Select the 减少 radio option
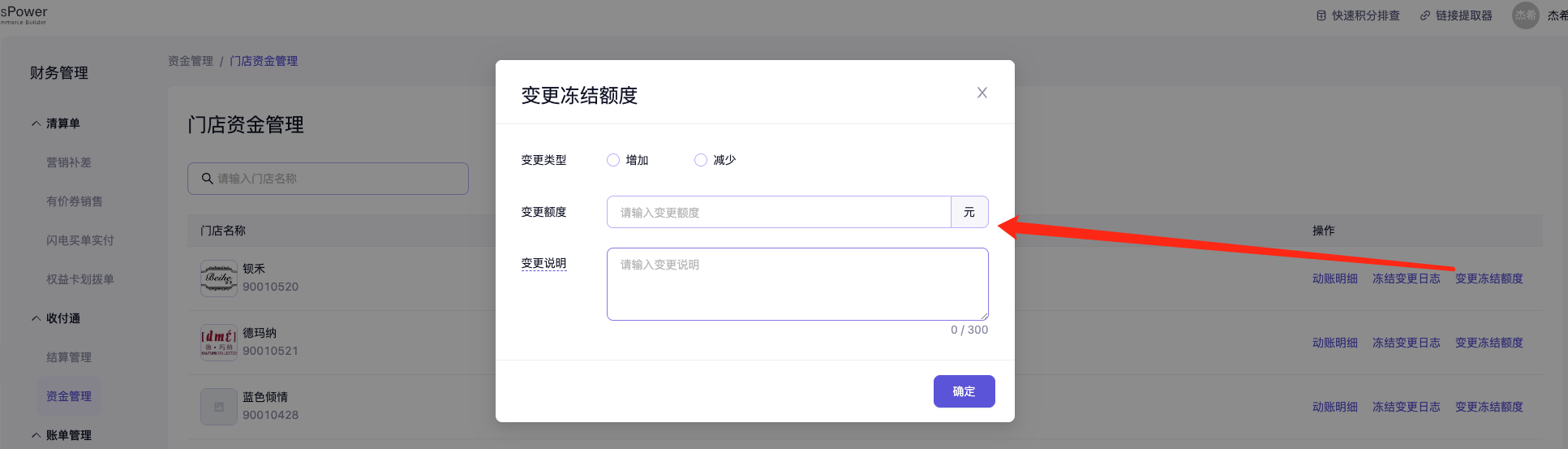 701,160
